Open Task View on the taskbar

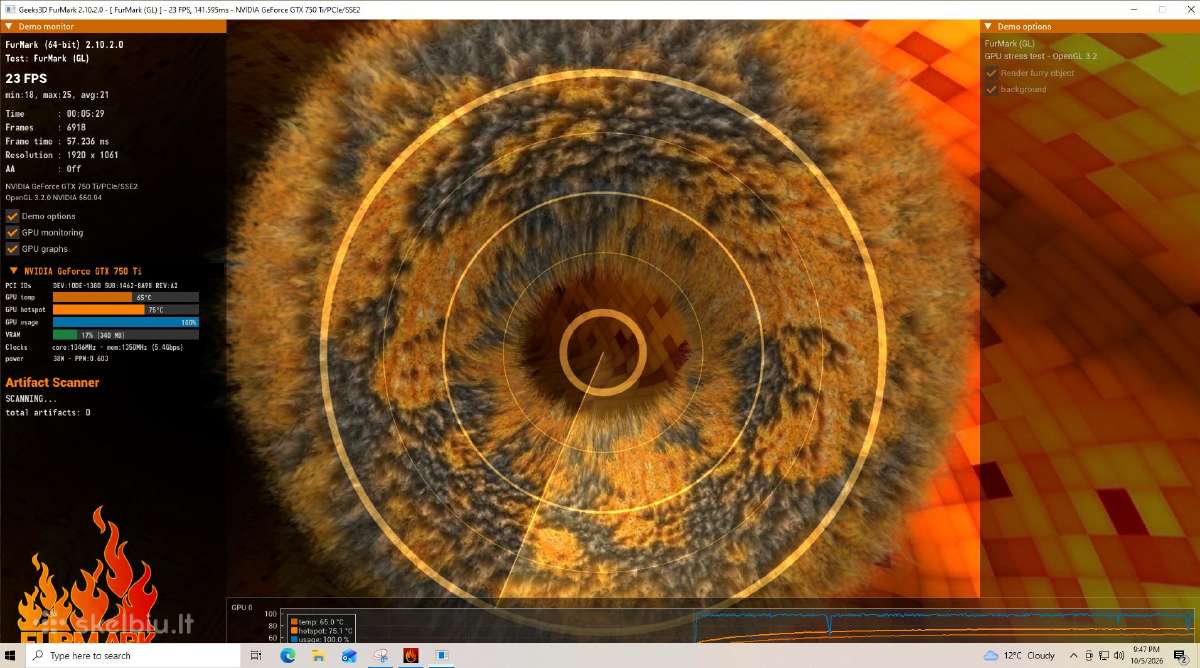click(256, 655)
